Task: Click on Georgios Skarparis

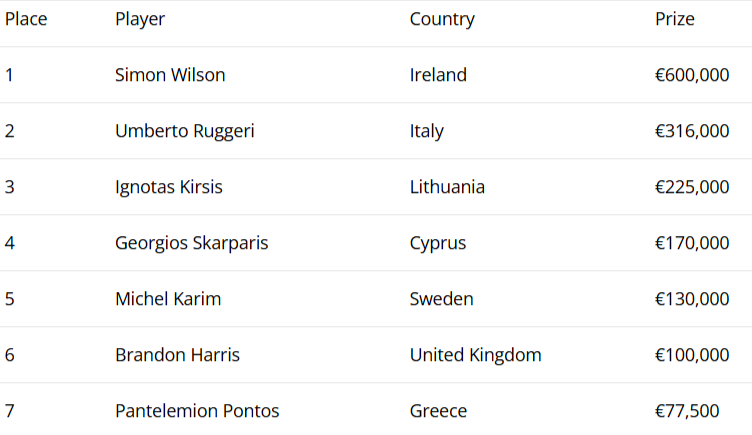Action: point(191,243)
